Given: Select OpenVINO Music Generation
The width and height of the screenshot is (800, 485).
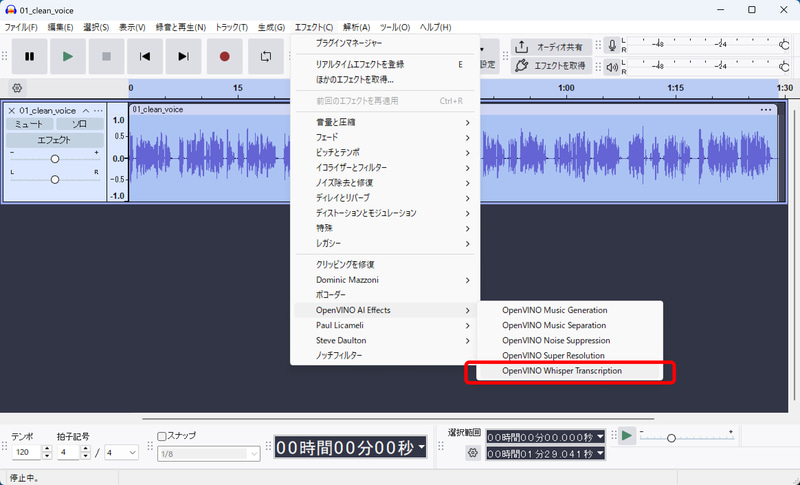Looking at the screenshot, I should 569,310.
